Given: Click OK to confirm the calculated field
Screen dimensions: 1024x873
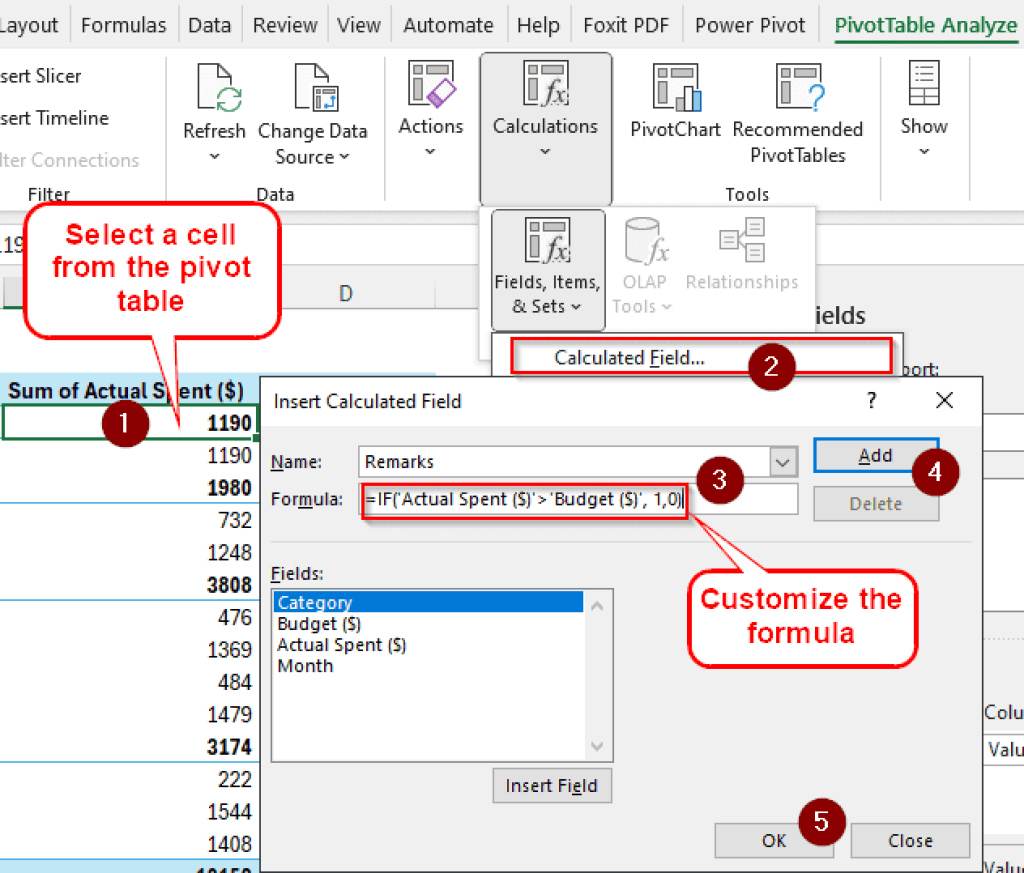Looking at the screenshot, I should click(774, 840).
